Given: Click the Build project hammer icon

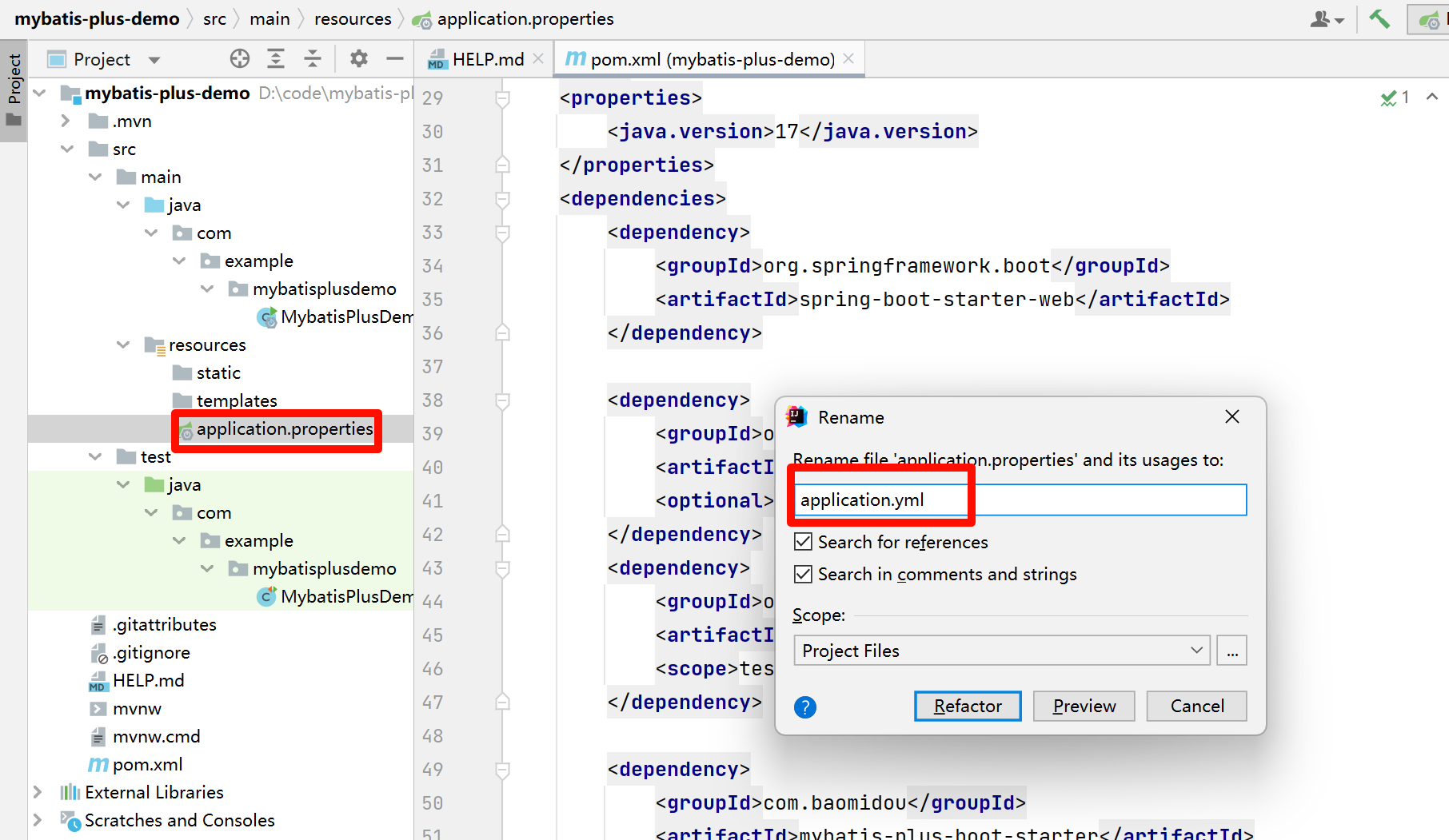Looking at the screenshot, I should pyautogui.click(x=1379, y=18).
